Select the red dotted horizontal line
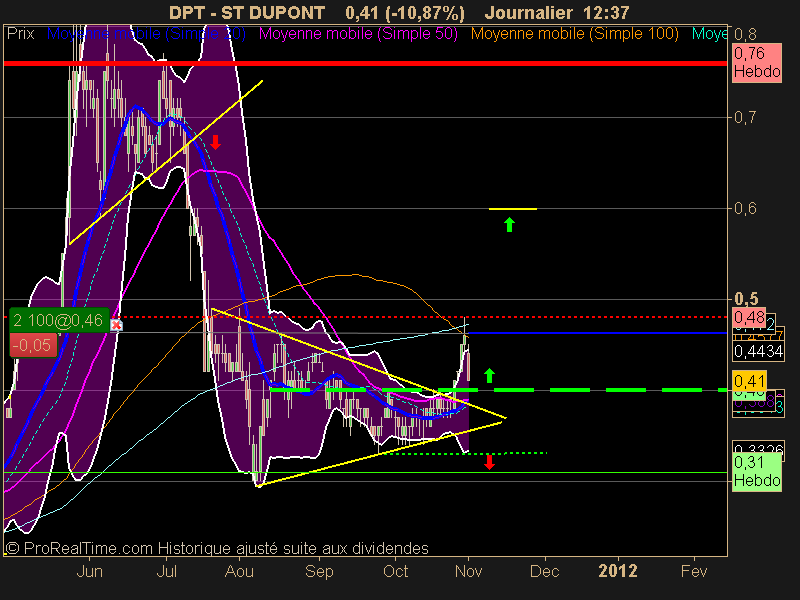Image resolution: width=800 pixels, height=600 pixels. pos(365,317)
